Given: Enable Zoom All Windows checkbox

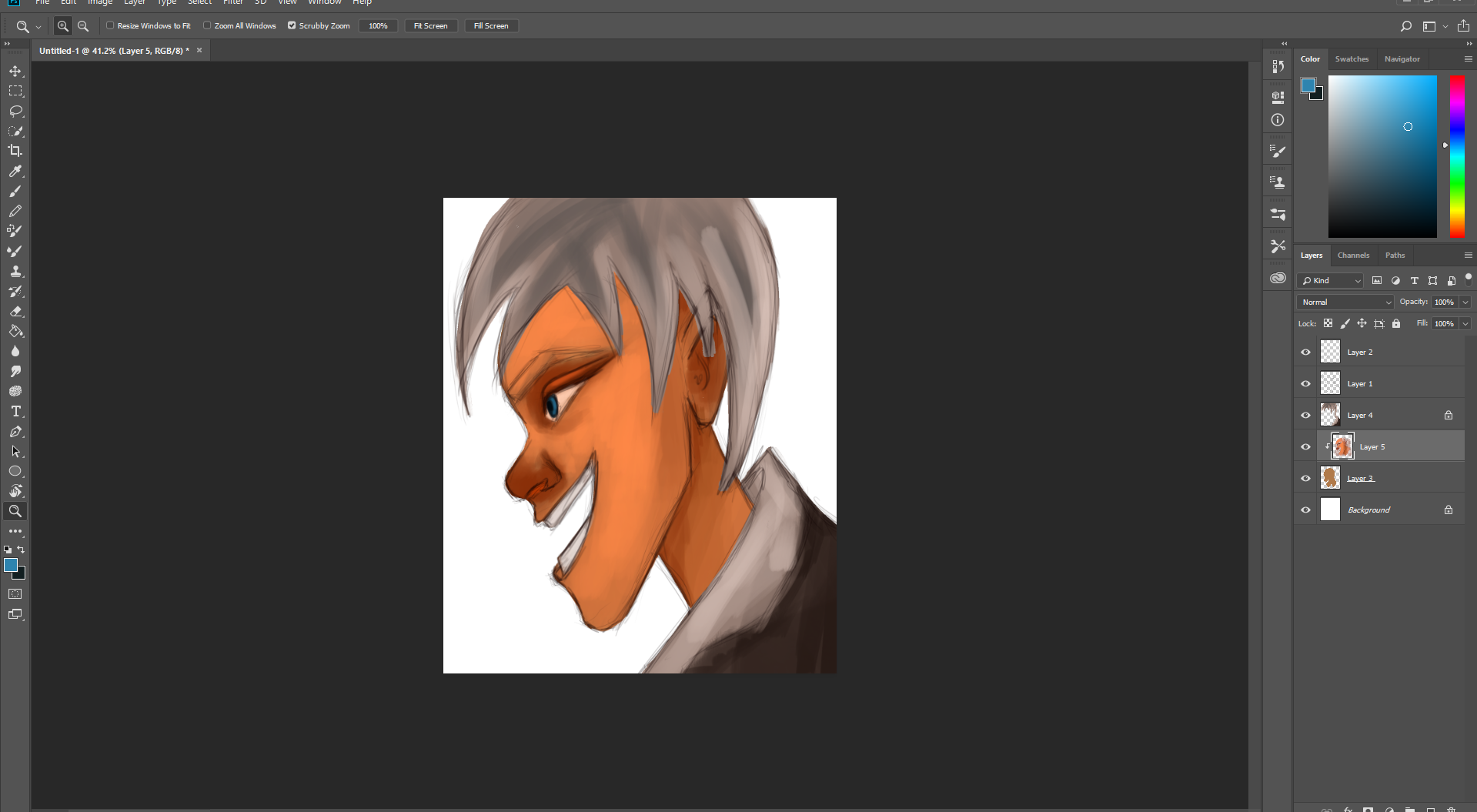Looking at the screenshot, I should click(x=207, y=25).
